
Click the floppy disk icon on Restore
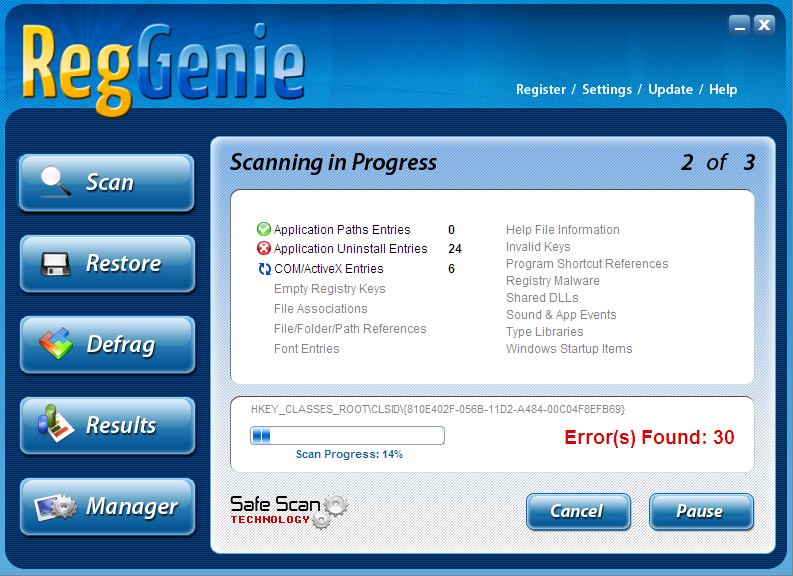55,264
